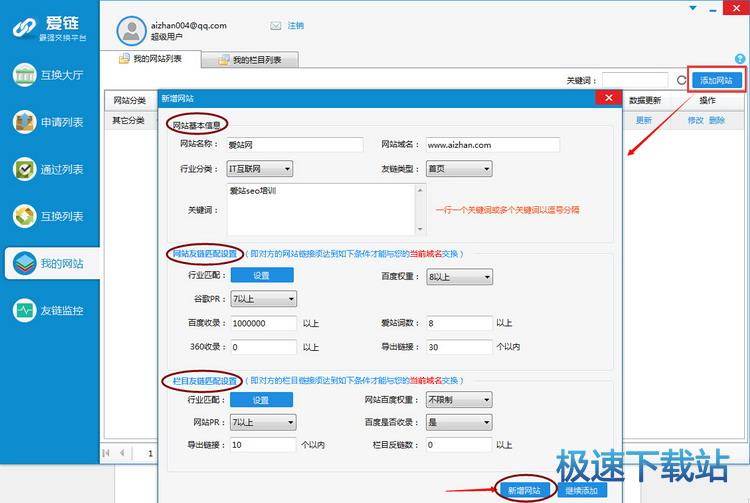Click the 360收录 input field
750x503 pixels.
coord(264,347)
